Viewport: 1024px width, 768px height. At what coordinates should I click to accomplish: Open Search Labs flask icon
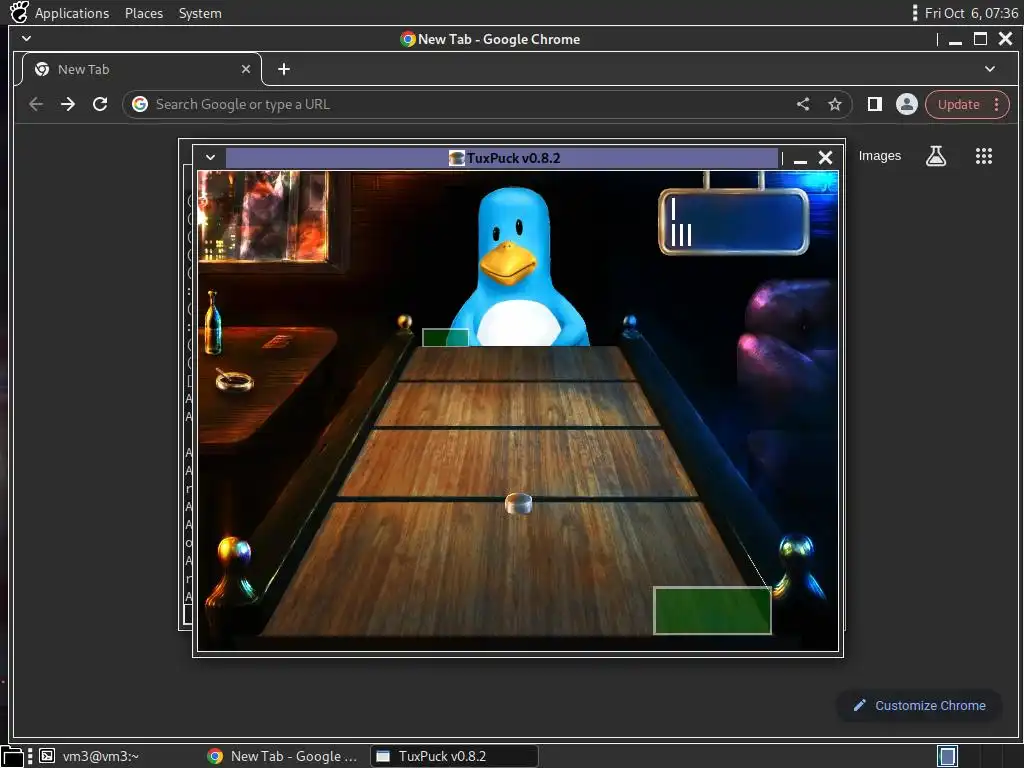point(936,156)
